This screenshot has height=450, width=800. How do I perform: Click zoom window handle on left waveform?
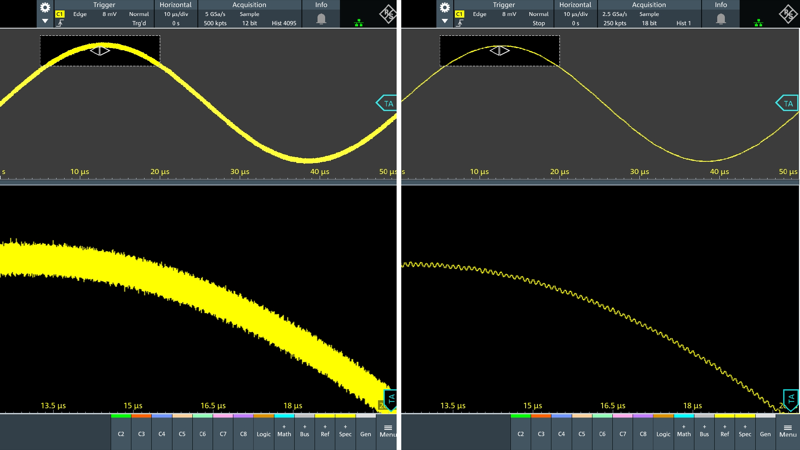tap(100, 51)
